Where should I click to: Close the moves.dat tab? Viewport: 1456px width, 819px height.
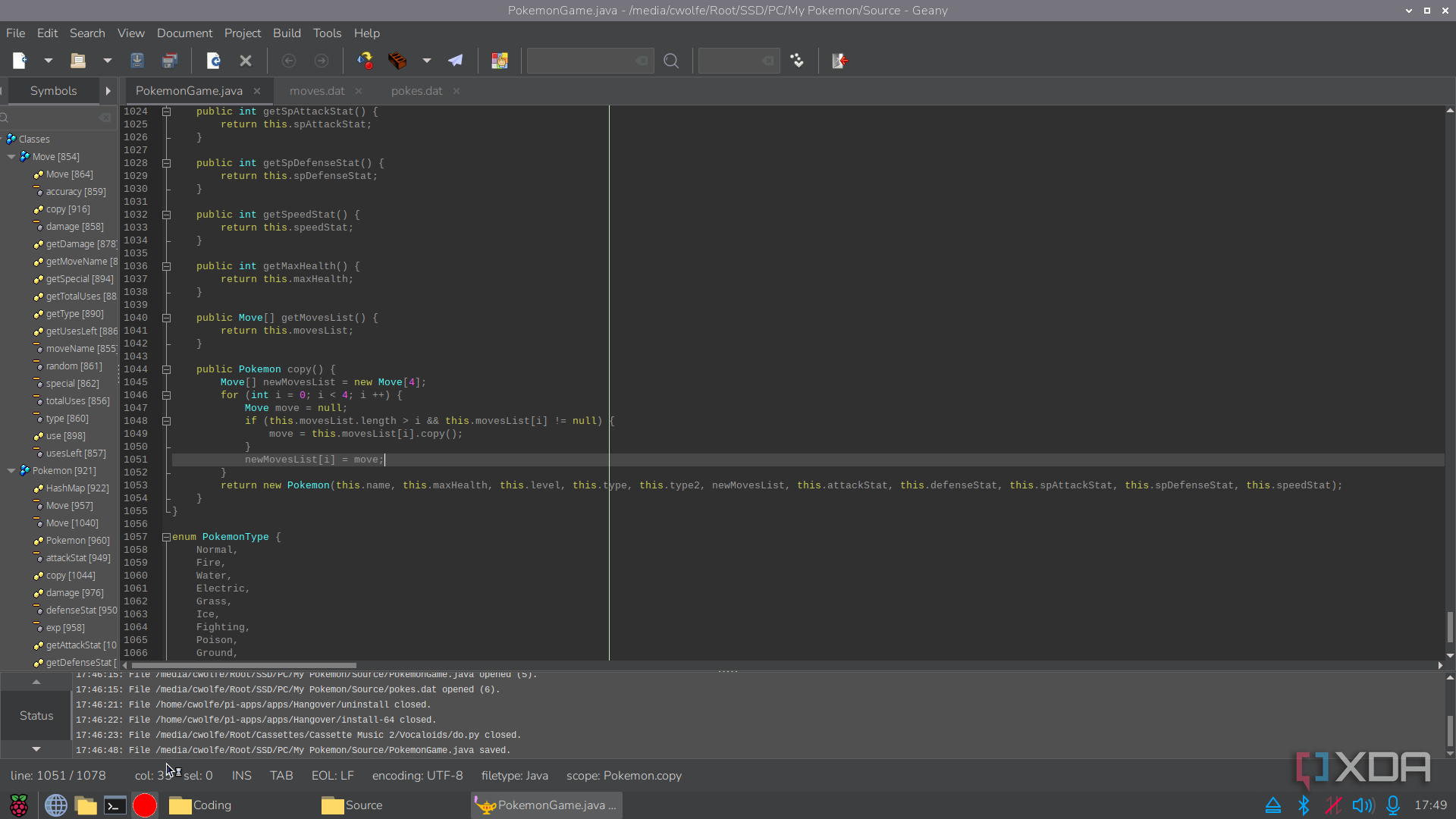coord(359,91)
